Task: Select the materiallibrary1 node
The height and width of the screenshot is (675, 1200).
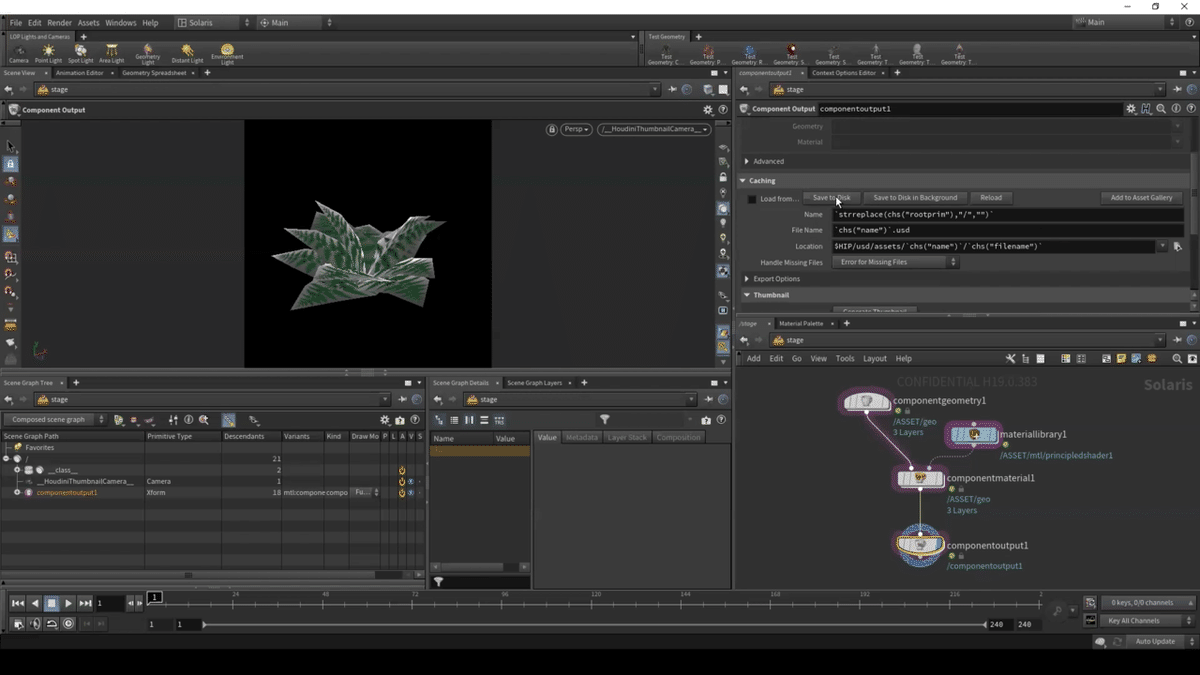Action: coord(974,435)
